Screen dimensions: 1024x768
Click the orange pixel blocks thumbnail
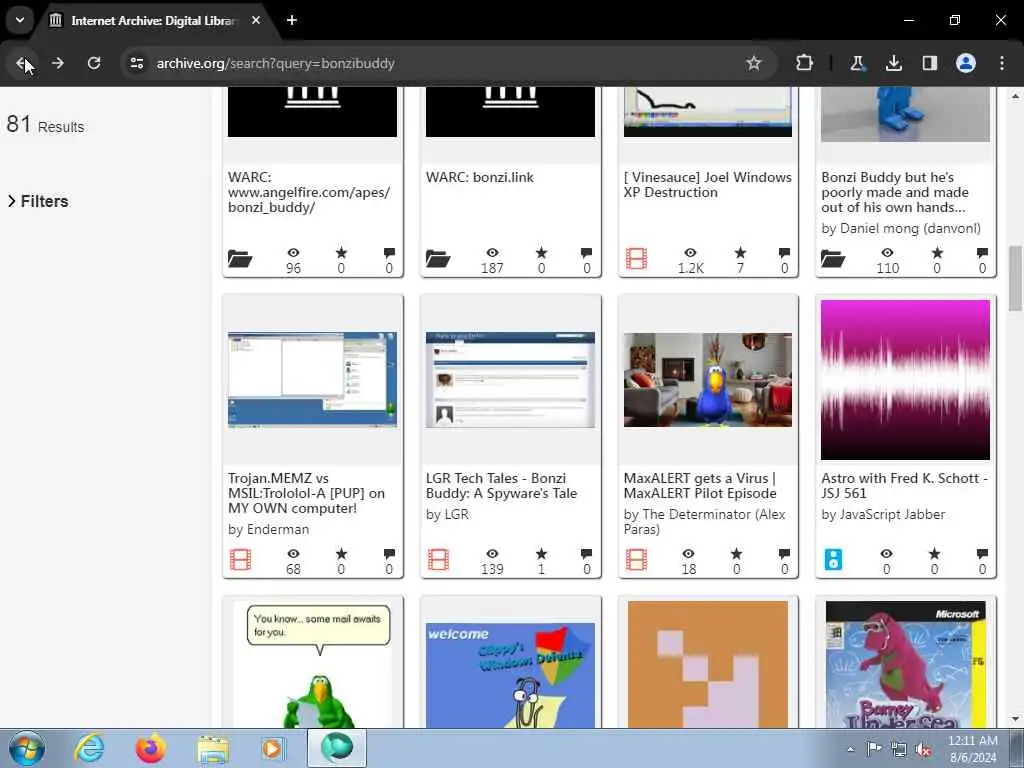708,664
